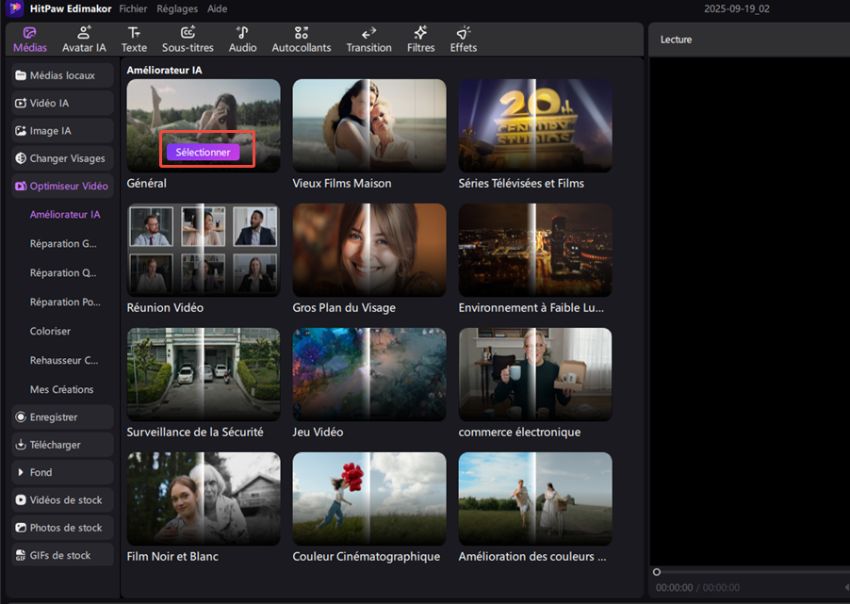Expand the Fond section arrow

20,472
